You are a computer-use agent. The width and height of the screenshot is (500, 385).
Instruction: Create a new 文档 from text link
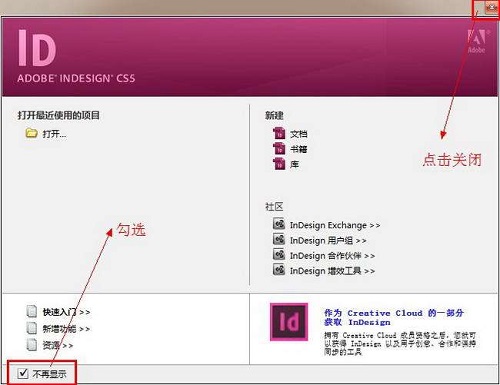(x=299, y=134)
